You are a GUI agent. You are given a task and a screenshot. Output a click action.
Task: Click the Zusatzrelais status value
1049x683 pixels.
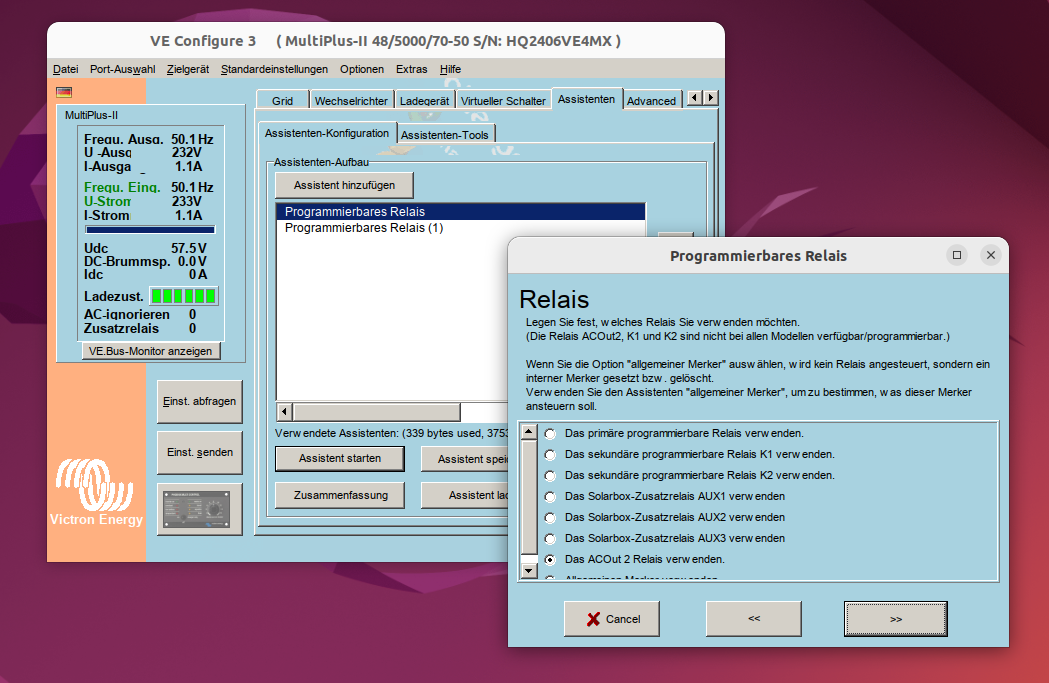click(193, 328)
